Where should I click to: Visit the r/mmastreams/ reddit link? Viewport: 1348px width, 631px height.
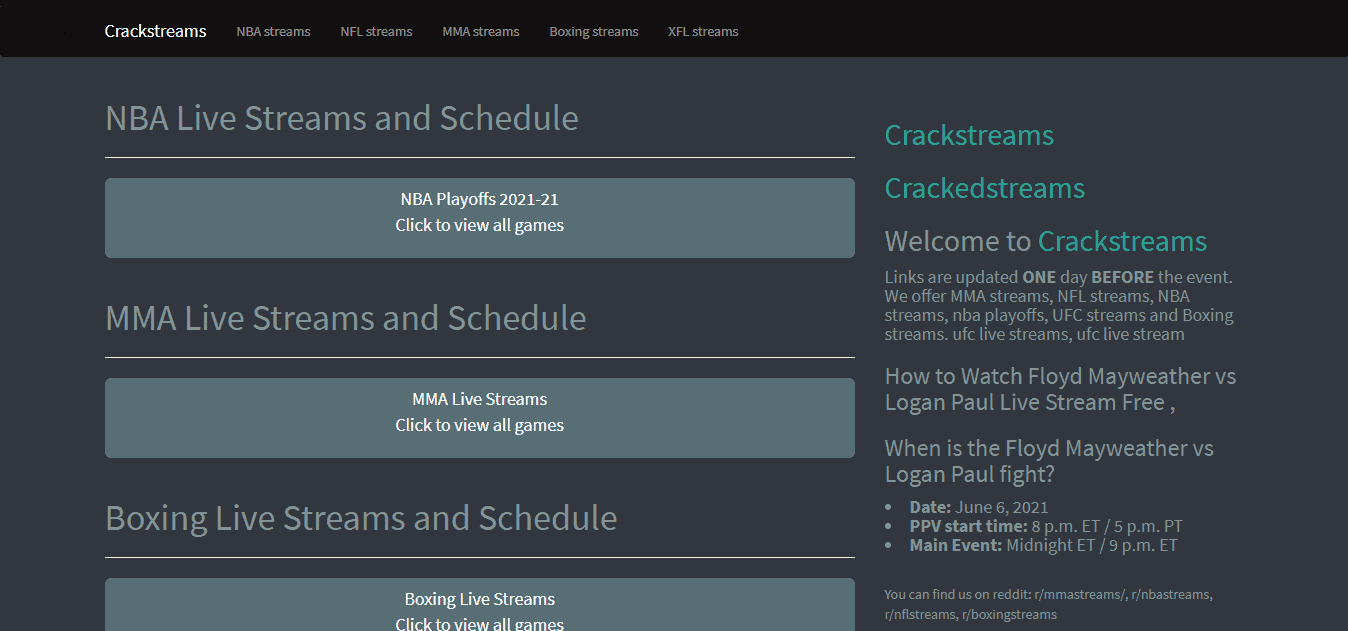(1080, 595)
